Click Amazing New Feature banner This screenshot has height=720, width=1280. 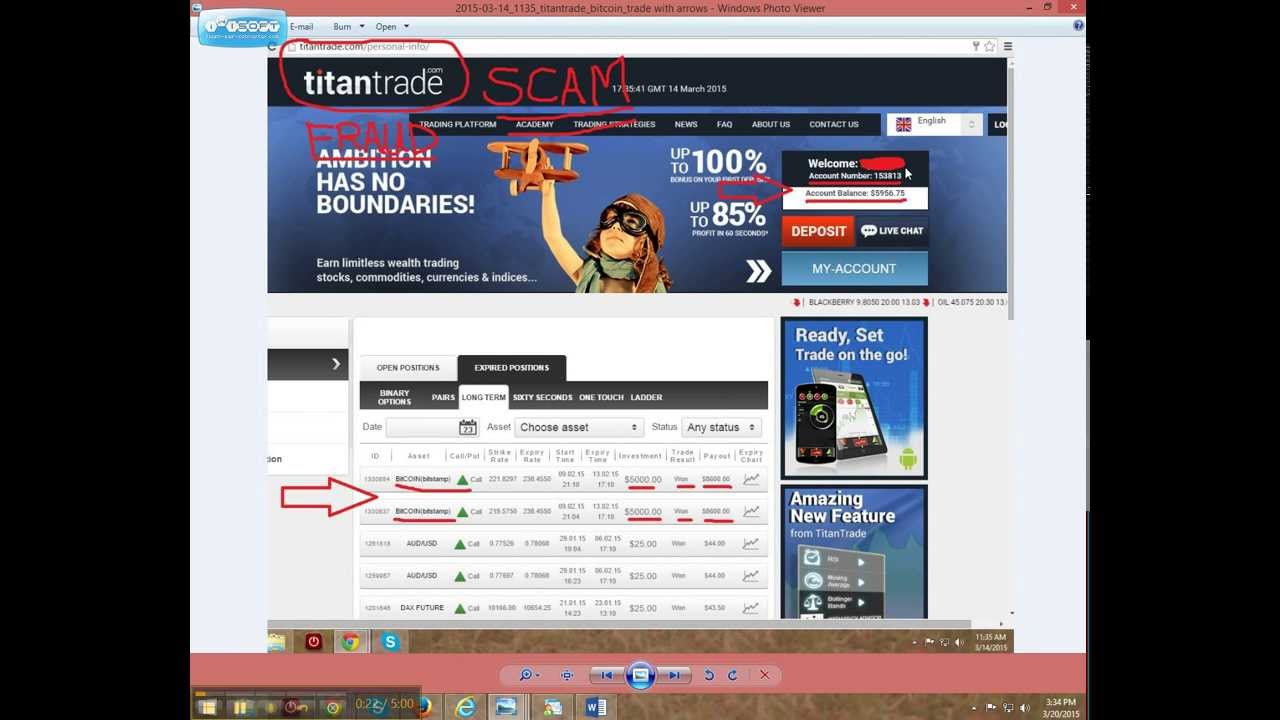pyautogui.click(x=854, y=552)
